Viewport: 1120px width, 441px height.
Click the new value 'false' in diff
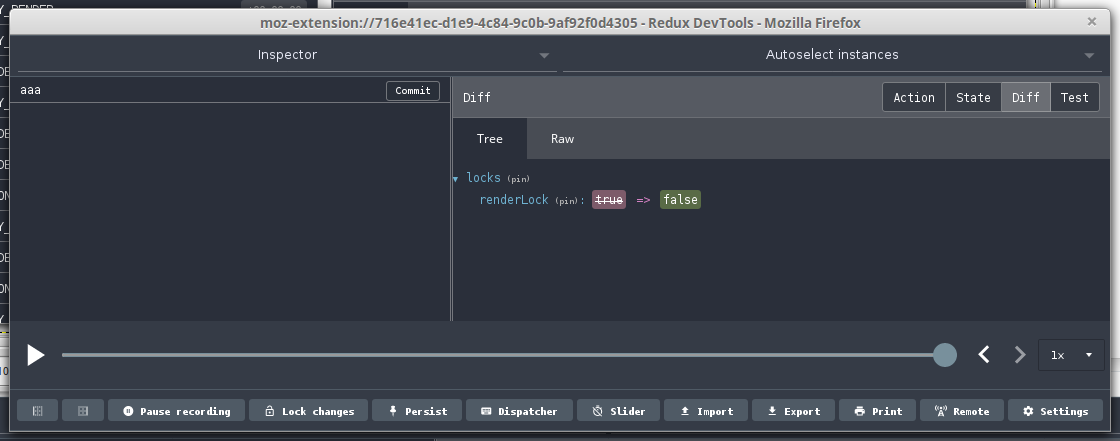[680, 200]
